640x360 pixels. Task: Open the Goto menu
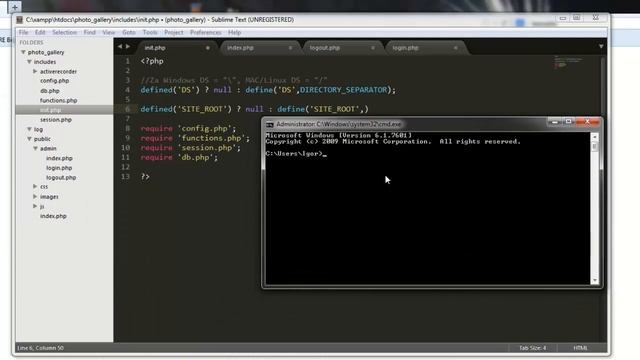[129, 32]
